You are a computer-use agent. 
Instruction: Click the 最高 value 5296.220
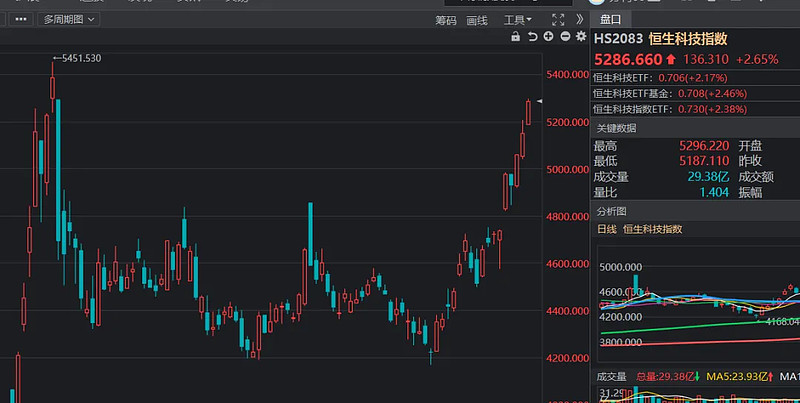[704, 146]
